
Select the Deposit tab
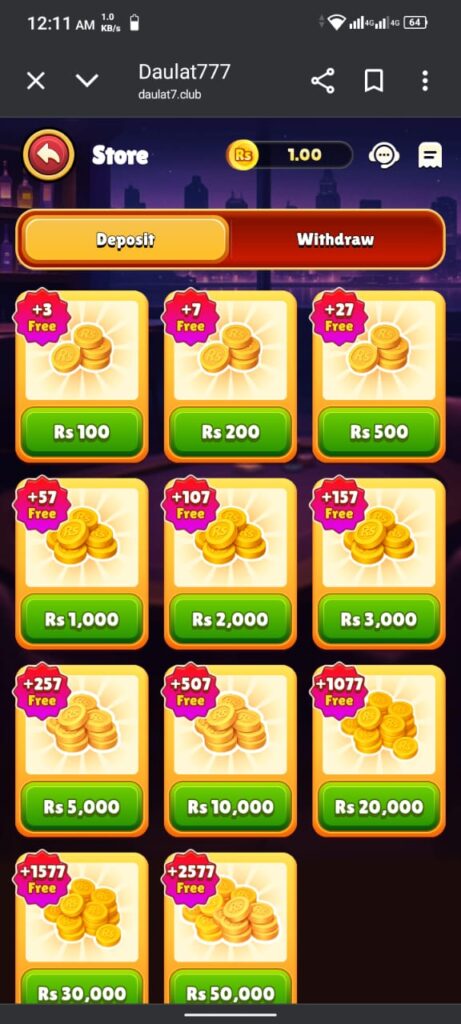click(x=125, y=240)
